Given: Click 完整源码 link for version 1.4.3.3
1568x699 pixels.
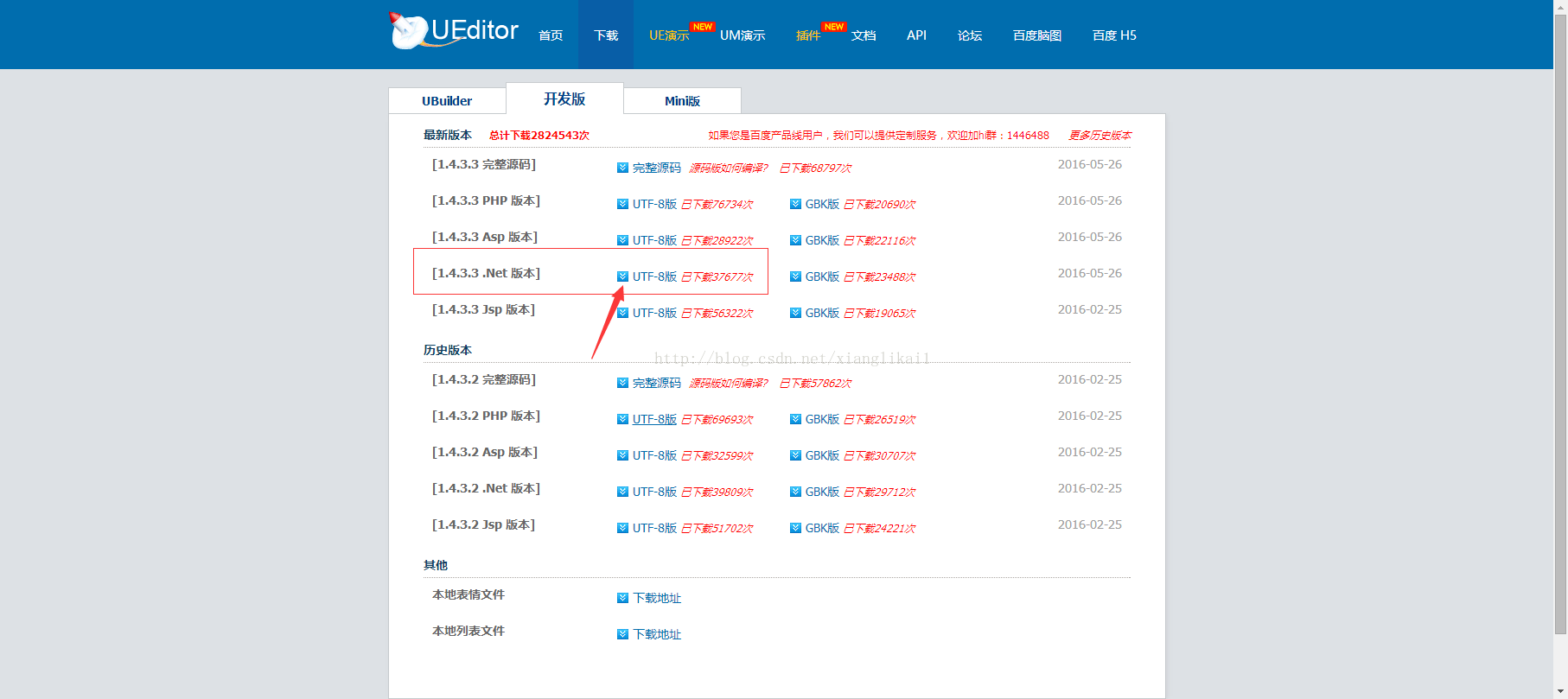Looking at the screenshot, I should coord(657,168).
